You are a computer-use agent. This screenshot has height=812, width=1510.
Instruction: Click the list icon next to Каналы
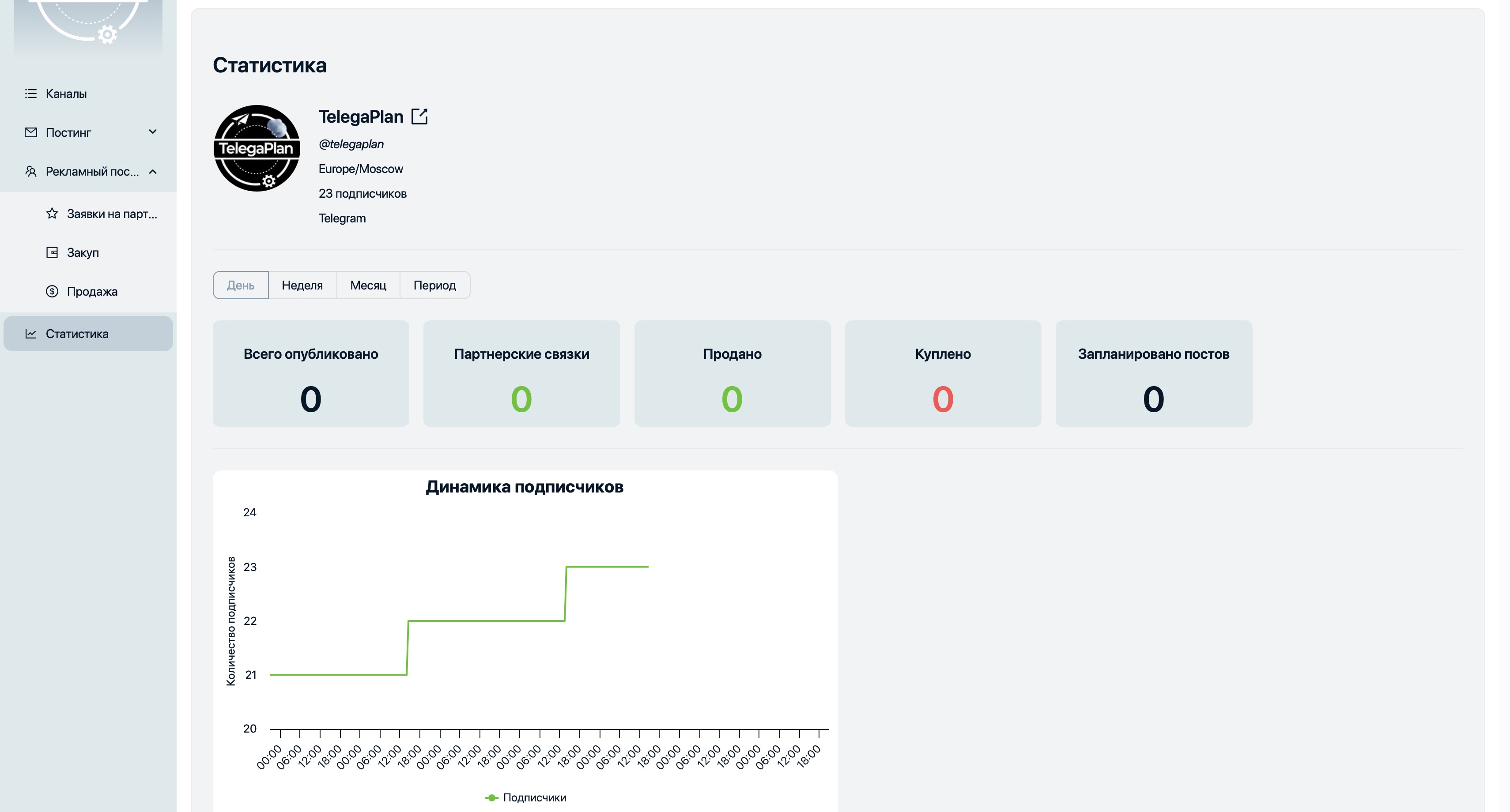click(30, 94)
